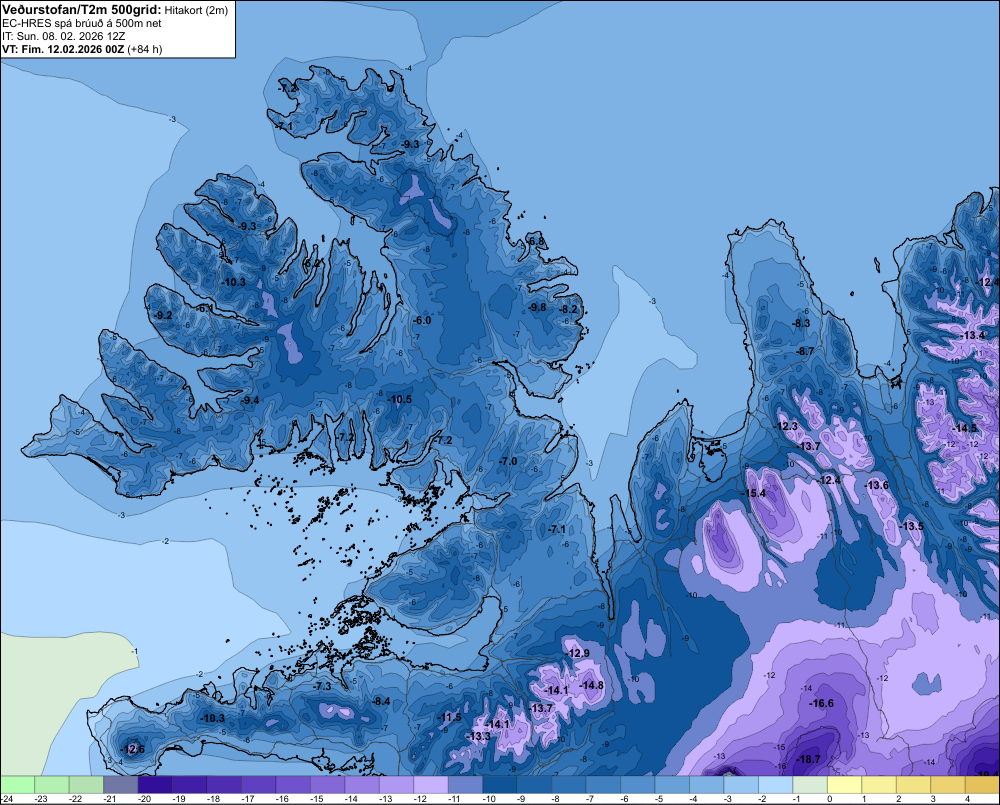The image size is (1000, 805).
Task: Click the -18.7 temperature value on the map
Action: click(x=809, y=759)
